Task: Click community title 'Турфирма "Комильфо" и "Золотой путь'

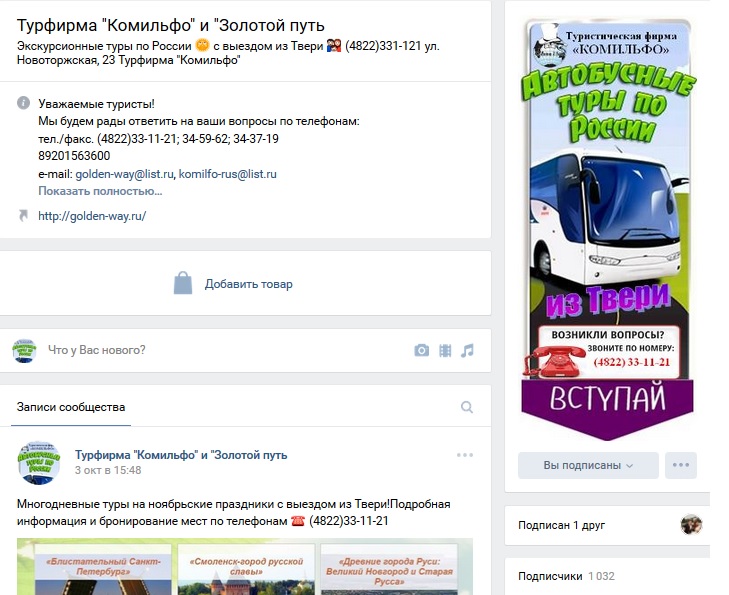Action: pos(171,26)
